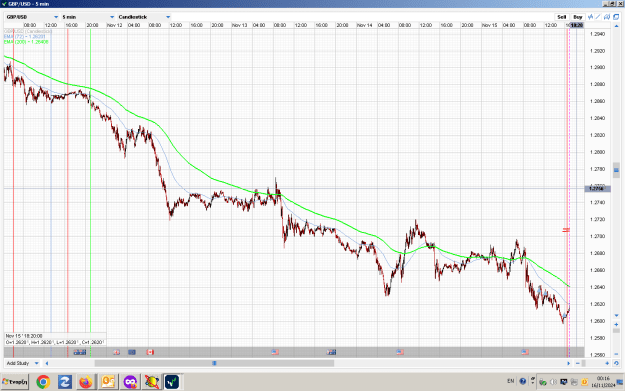
Task: Click the time scroll right arrow
Action: [x=568, y=363]
